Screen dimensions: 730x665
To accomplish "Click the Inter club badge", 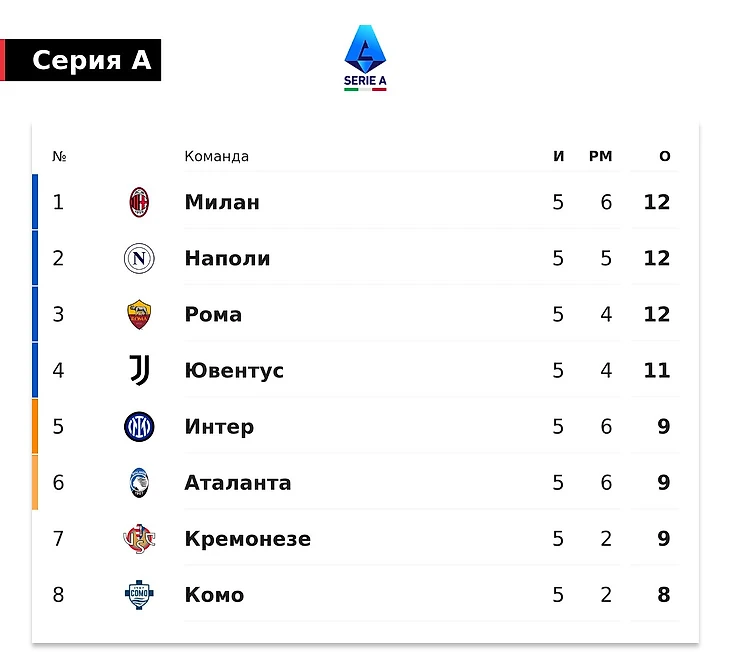I will pyautogui.click(x=139, y=427).
